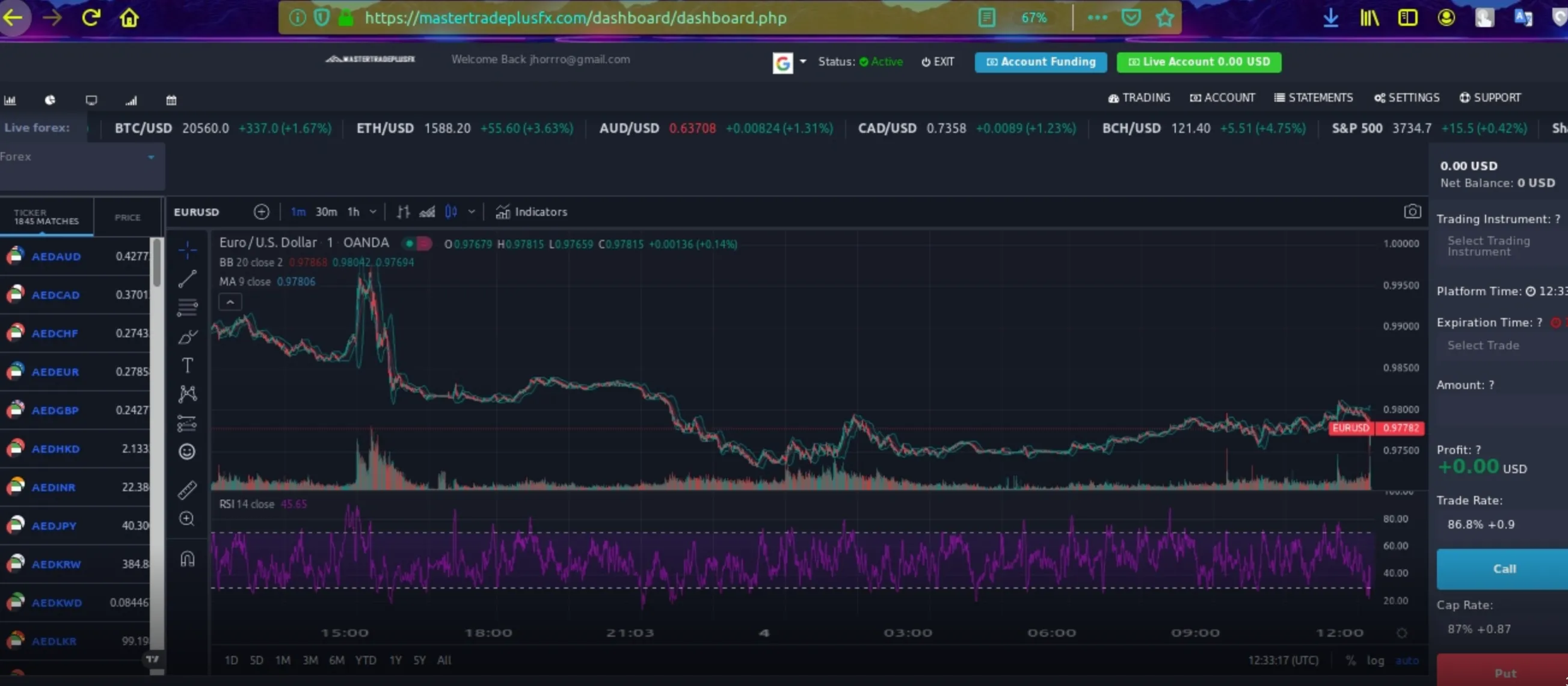This screenshot has height=686, width=1568.
Task: Toggle magnet mode on the chart
Action: [188, 558]
